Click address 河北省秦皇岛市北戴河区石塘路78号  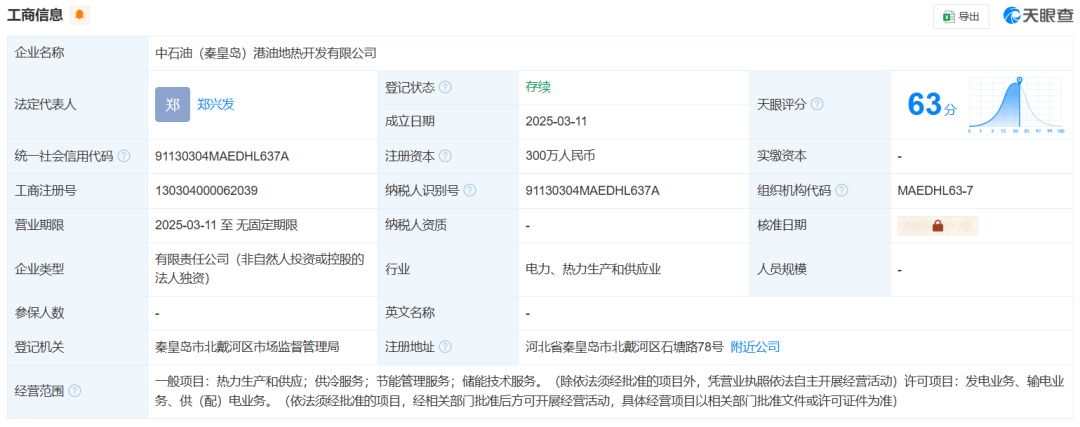pyautogui.click(x=625, y=347)
